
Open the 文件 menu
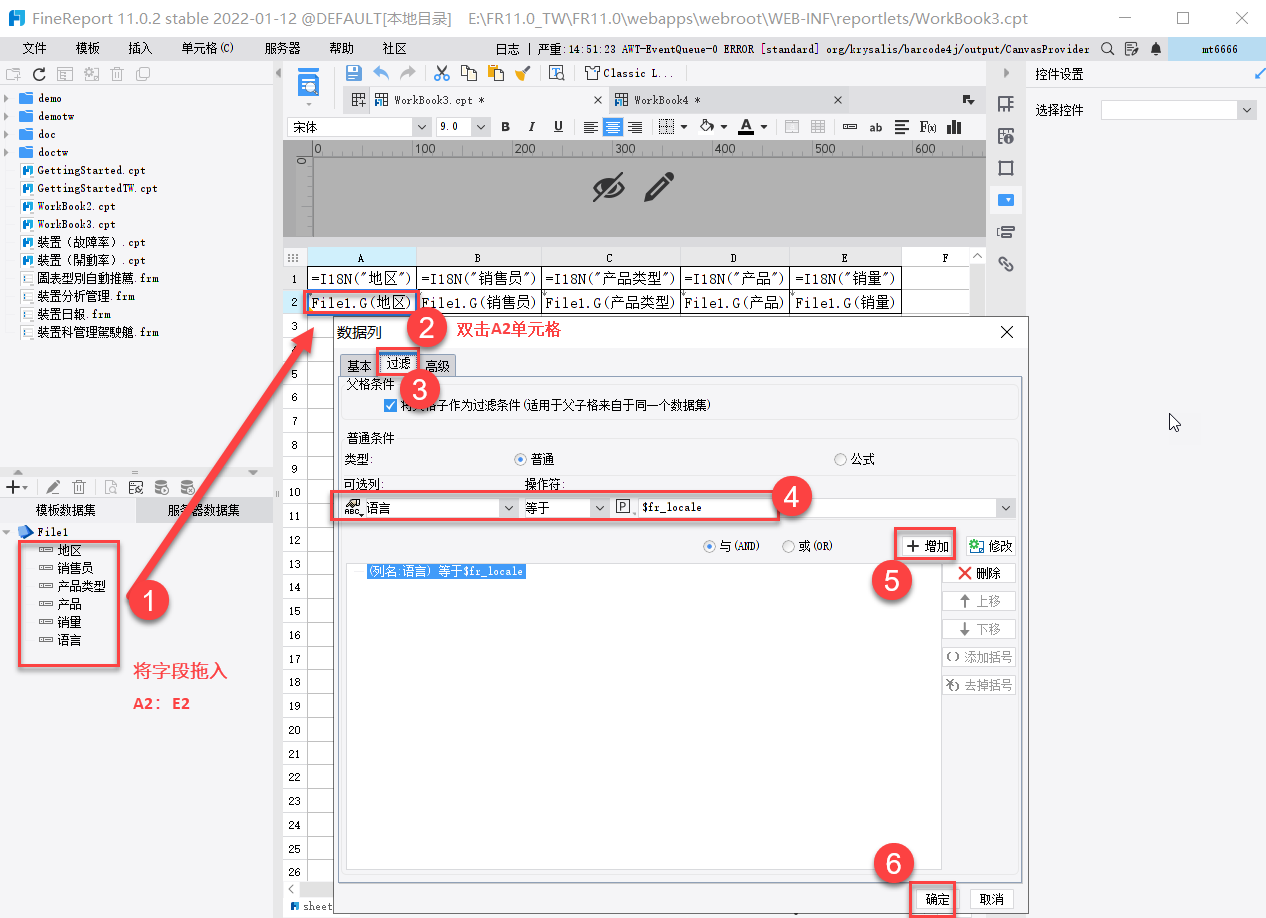[34, 48]
